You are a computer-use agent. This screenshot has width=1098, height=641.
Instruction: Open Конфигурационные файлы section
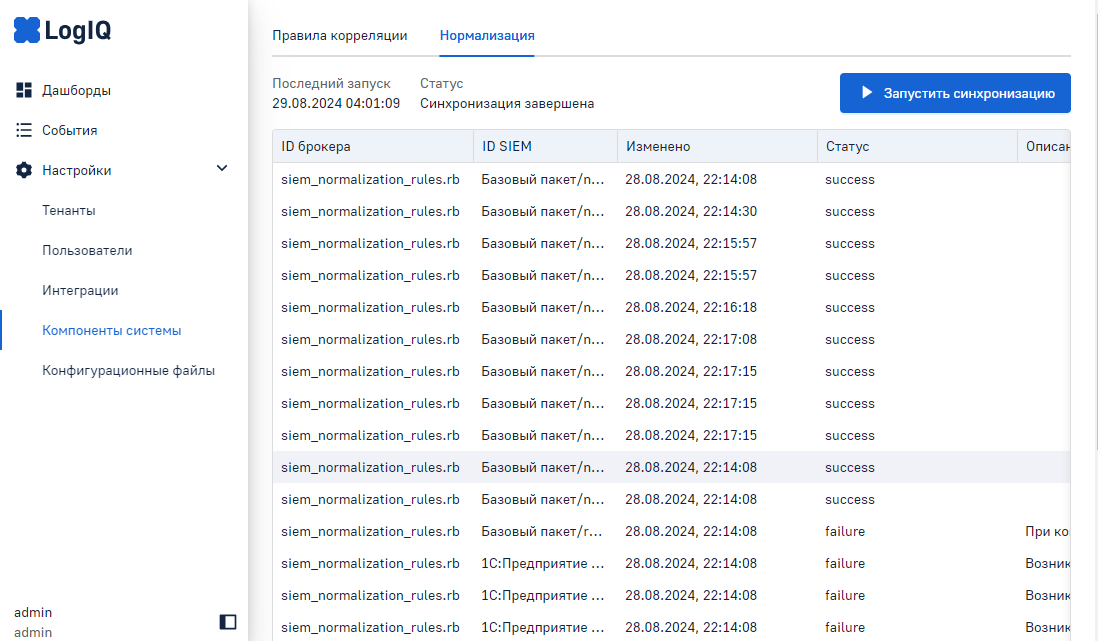tap(128, 370)
